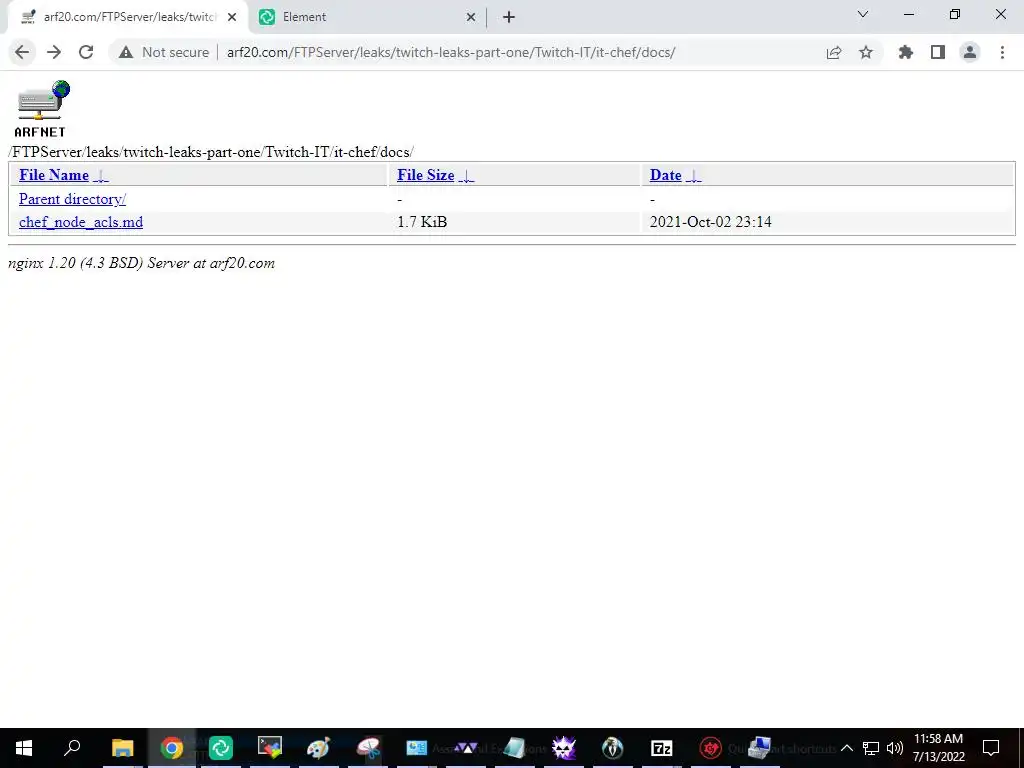
Task: Close the arf20.com tab
Action: click(232, 17)
